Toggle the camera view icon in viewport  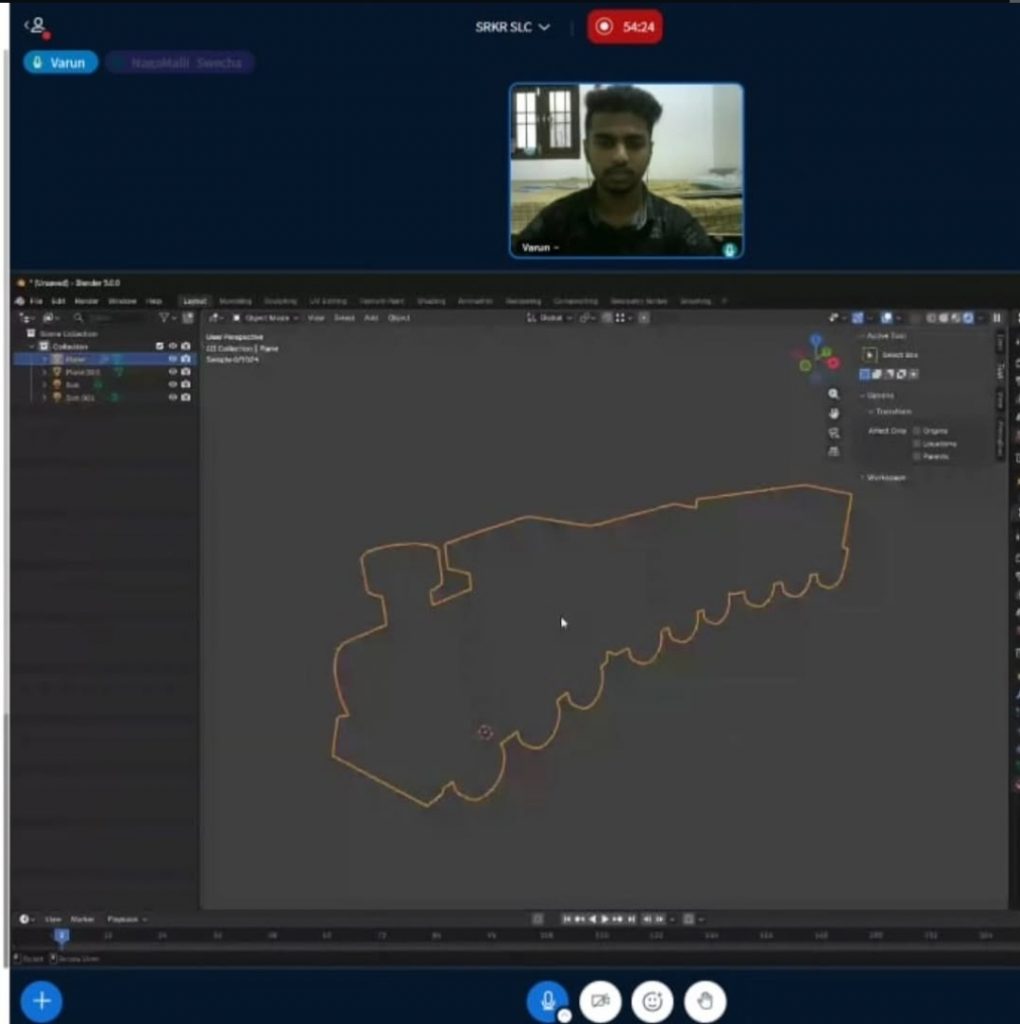pos(834,433)
